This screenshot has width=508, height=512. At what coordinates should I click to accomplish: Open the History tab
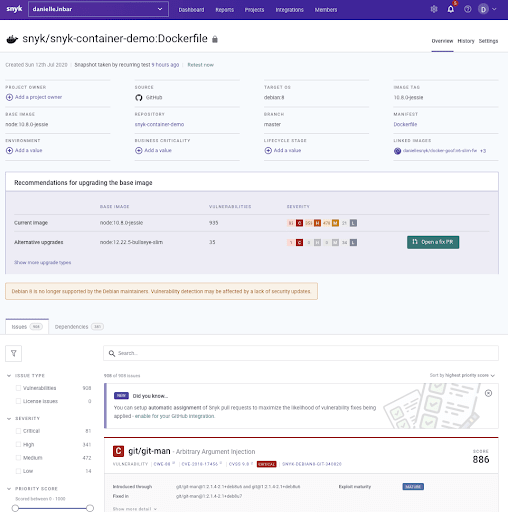pos(466,41)
